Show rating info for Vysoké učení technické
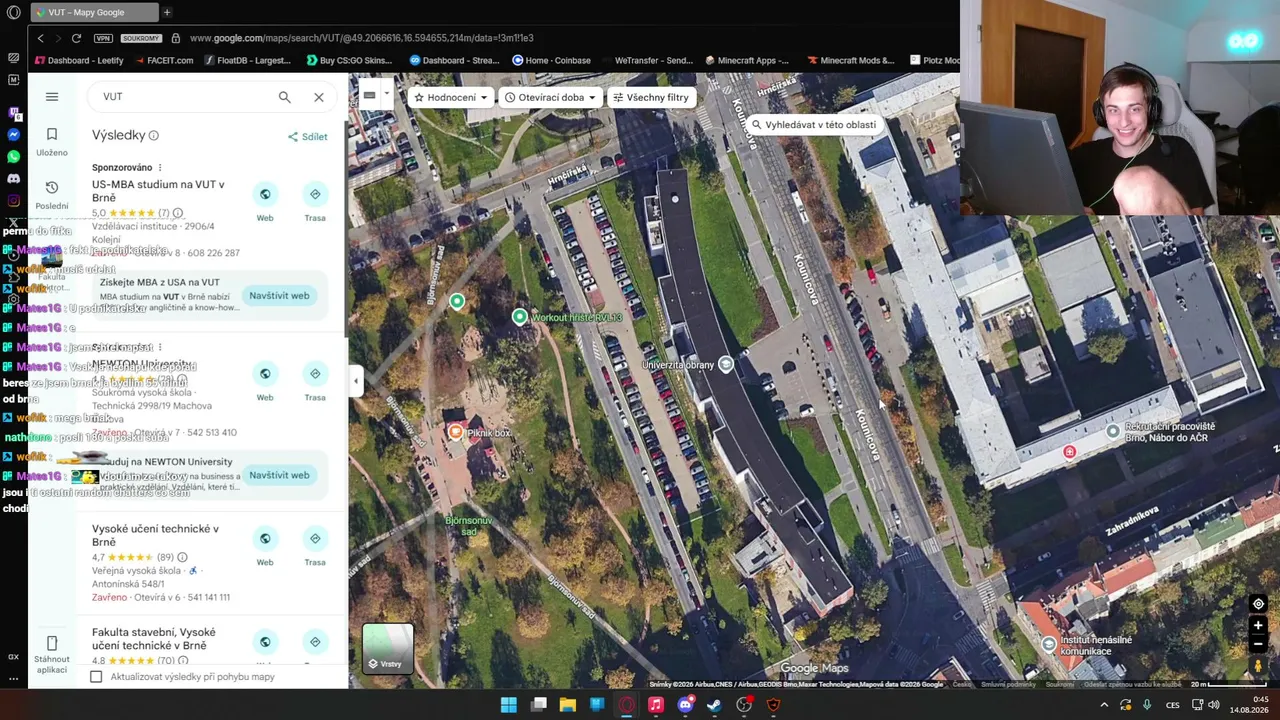The height and width of the screenshot is (720, 1280). [x=182, y=557]
